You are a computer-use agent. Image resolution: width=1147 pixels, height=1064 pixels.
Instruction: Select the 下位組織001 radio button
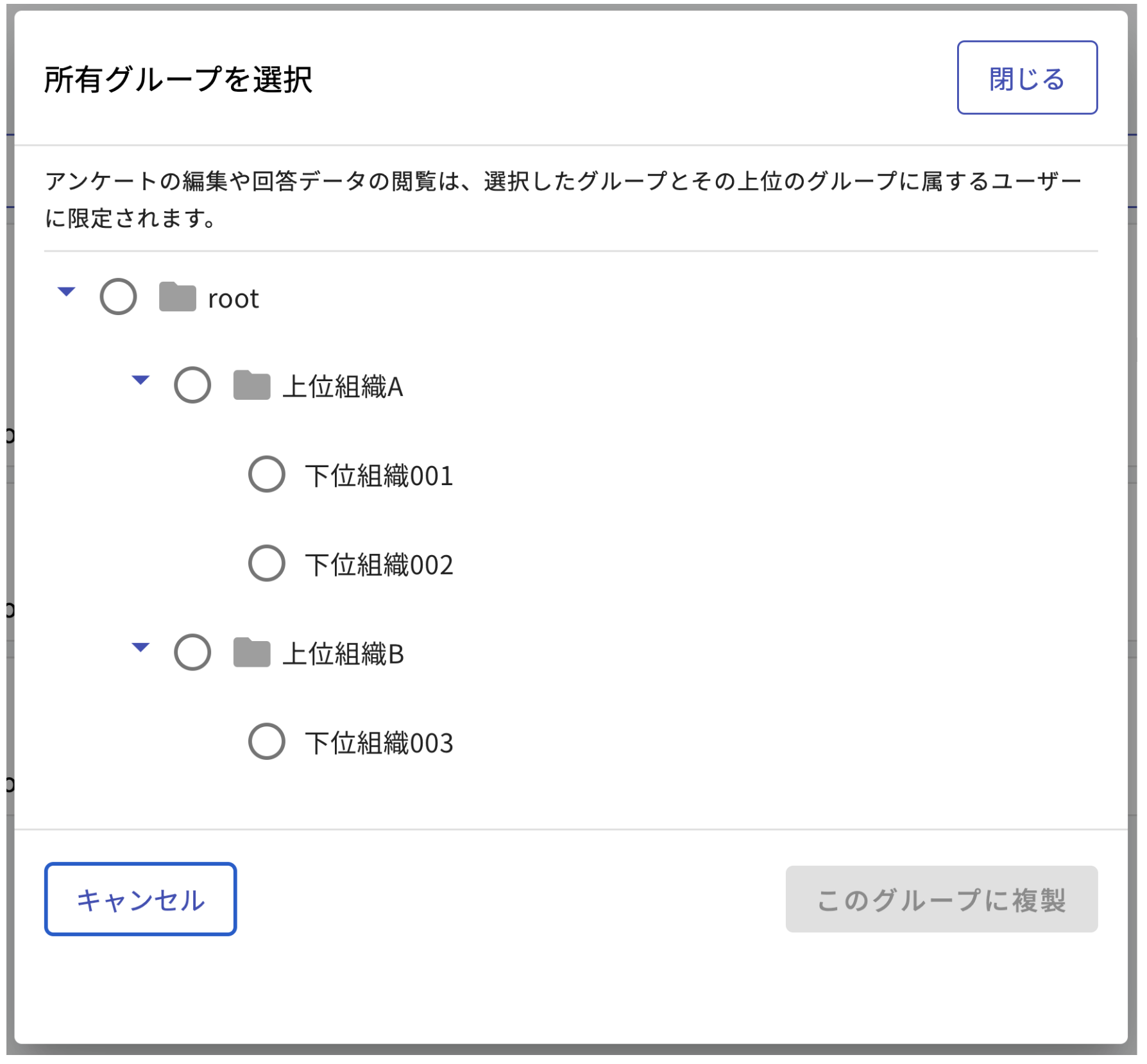click(266, 475)
